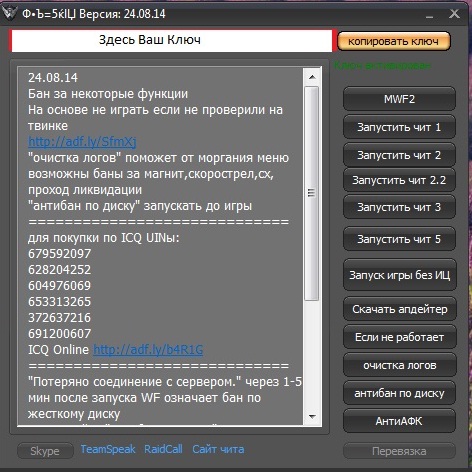Click the ICQ number 653313265
The image size is (472, 472).
59,302
